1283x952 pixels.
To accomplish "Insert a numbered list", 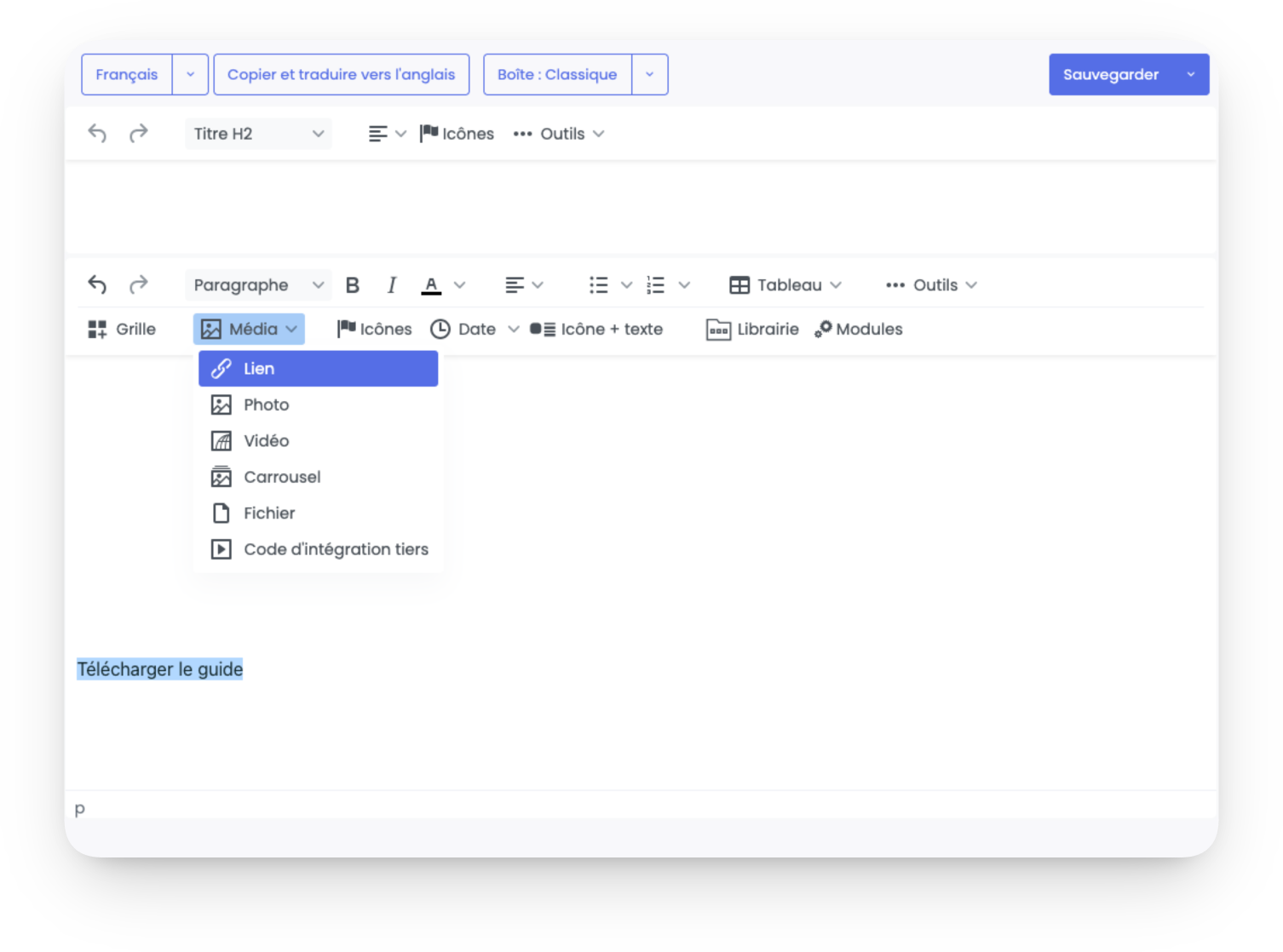I will pyautogui.click(x=655, y=285).
